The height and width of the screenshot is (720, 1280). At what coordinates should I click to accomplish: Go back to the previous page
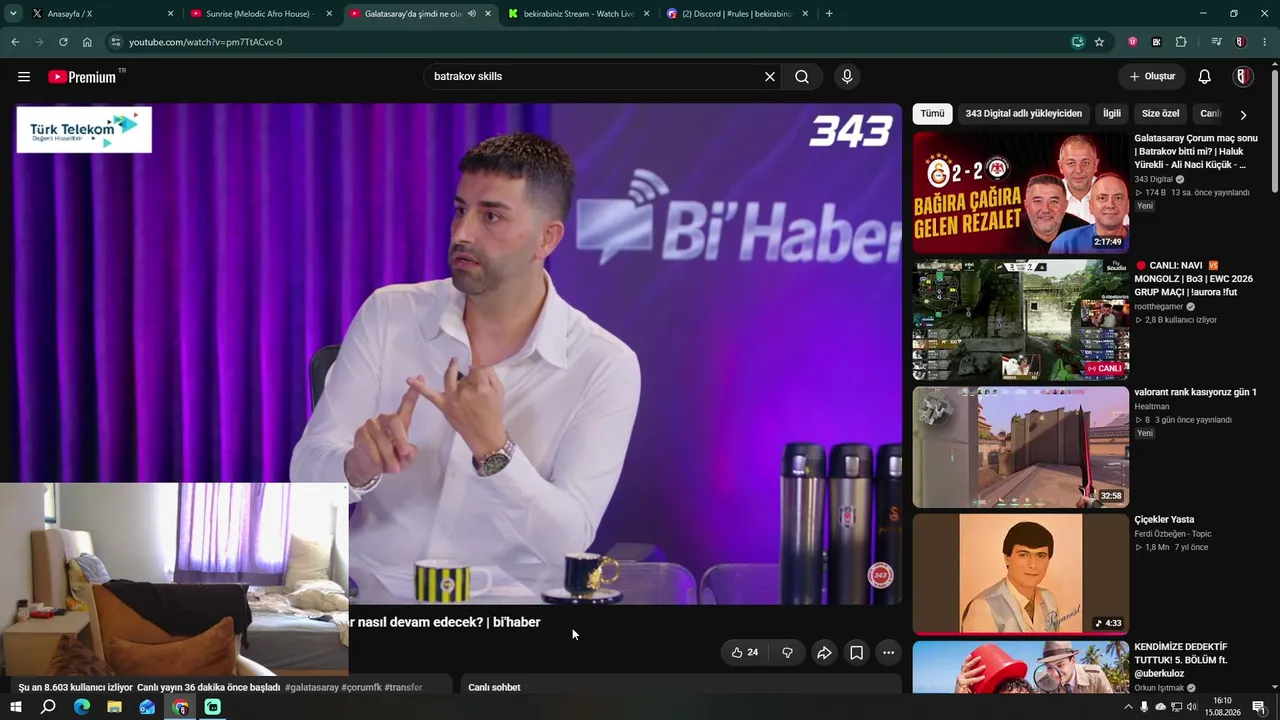point(15,42)
